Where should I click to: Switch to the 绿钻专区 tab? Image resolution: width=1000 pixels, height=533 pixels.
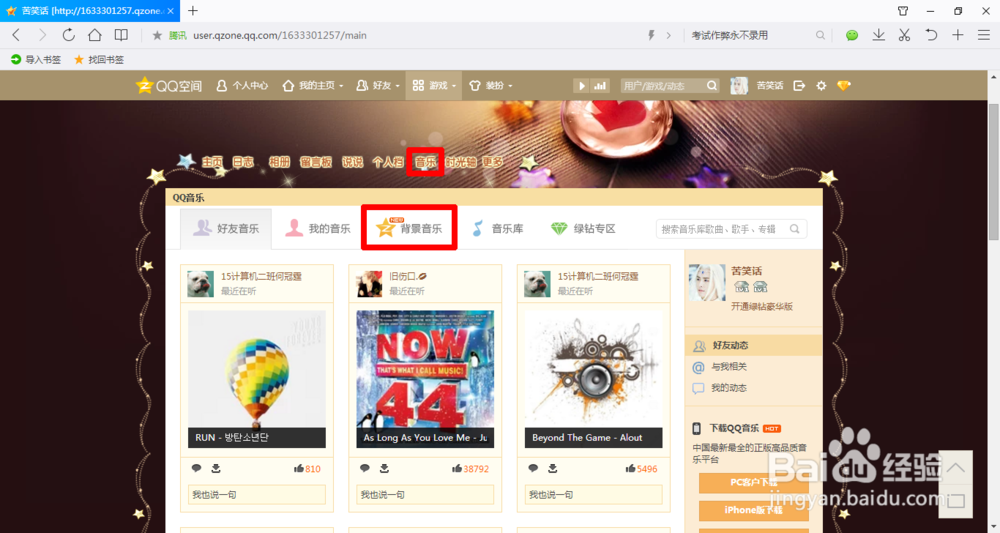[584, 228]
